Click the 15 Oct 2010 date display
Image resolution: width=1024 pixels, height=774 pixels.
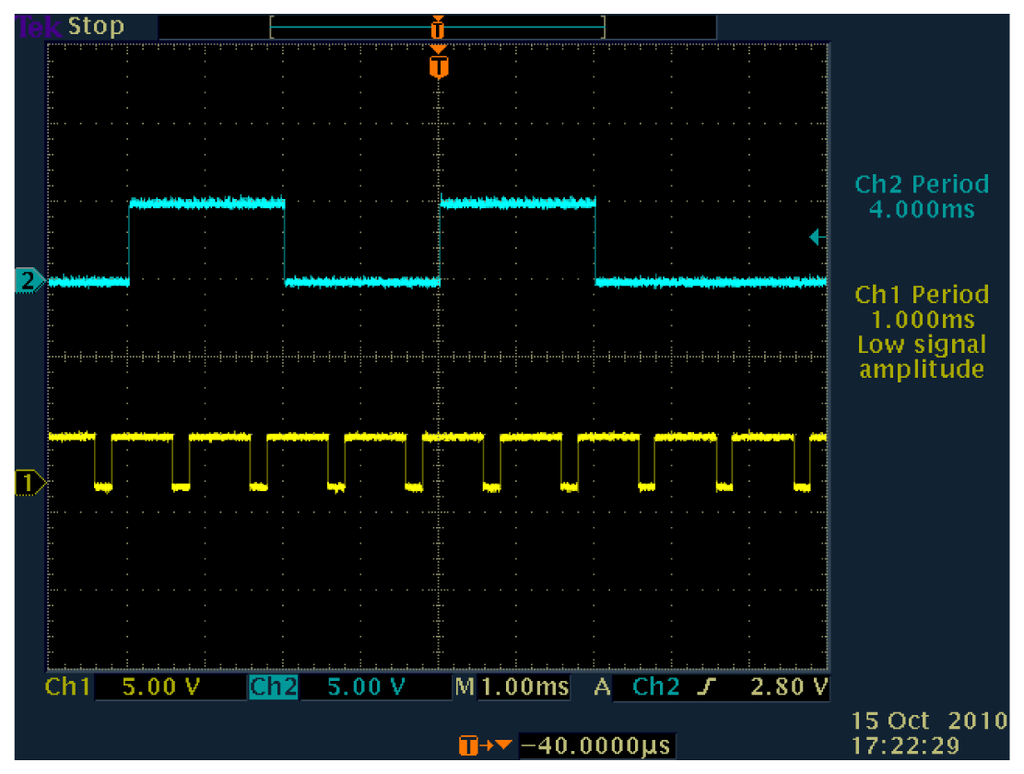click(x=929, y=721)
